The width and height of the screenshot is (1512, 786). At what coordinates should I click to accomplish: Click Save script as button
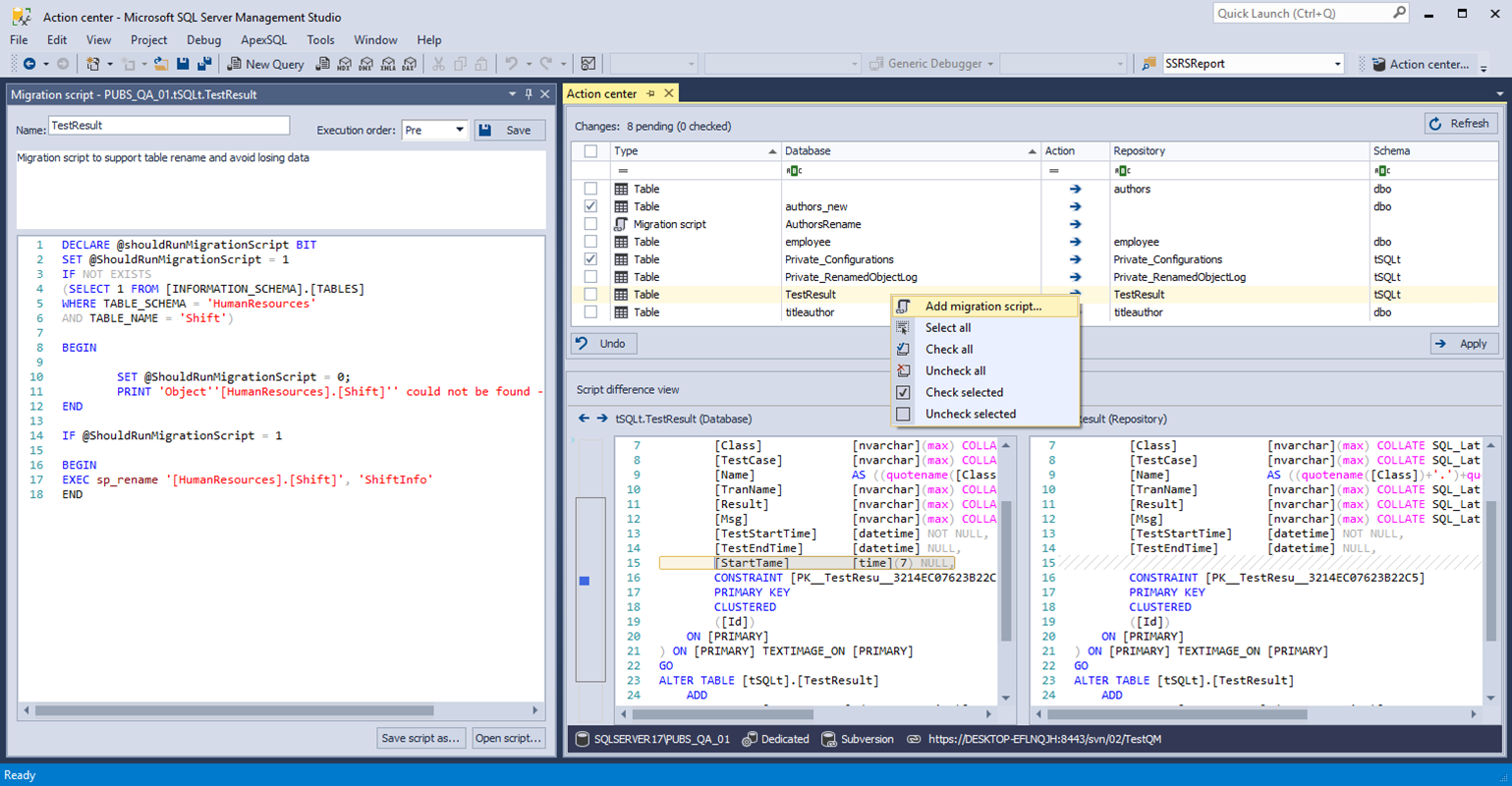pyautogui.click(x=420, y=738)
